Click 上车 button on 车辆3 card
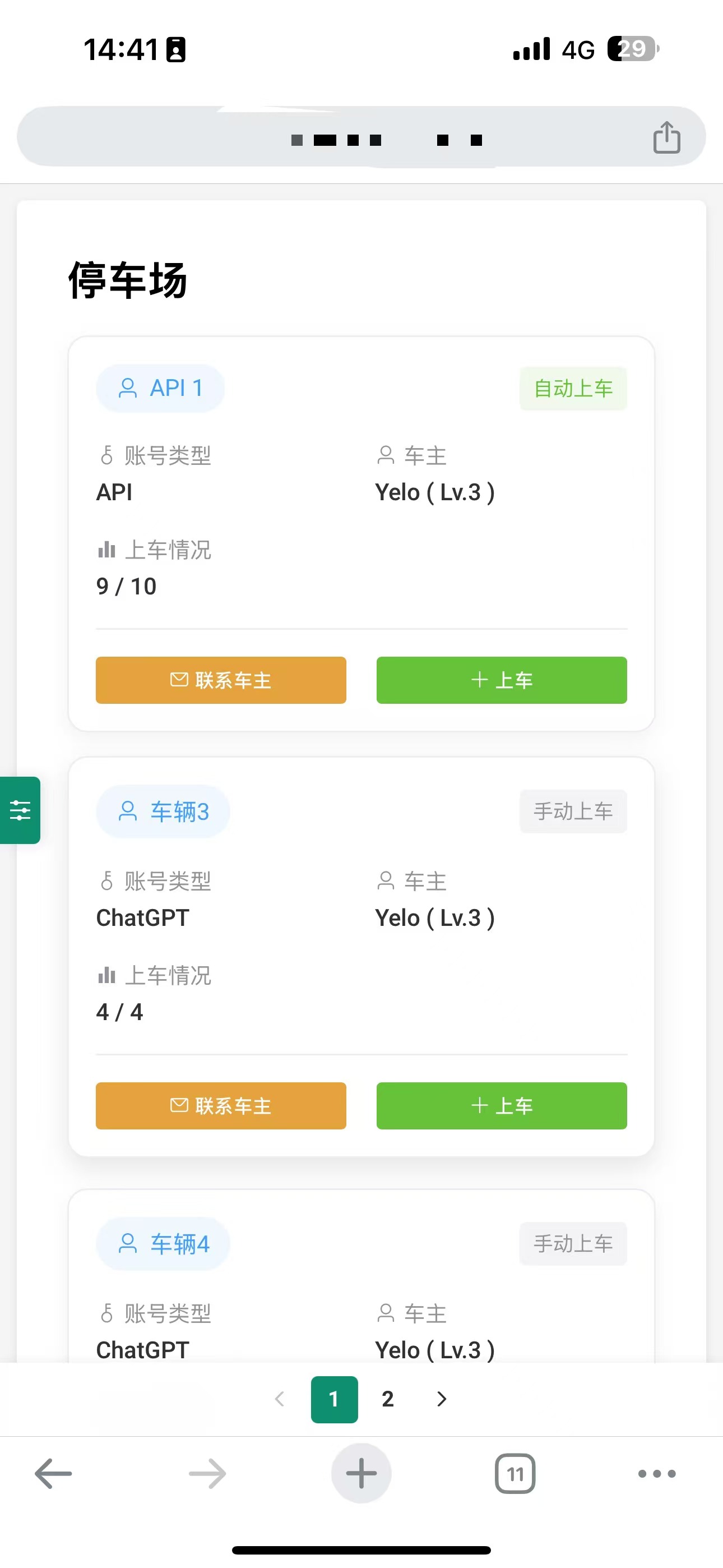 tap(502, 1105)
